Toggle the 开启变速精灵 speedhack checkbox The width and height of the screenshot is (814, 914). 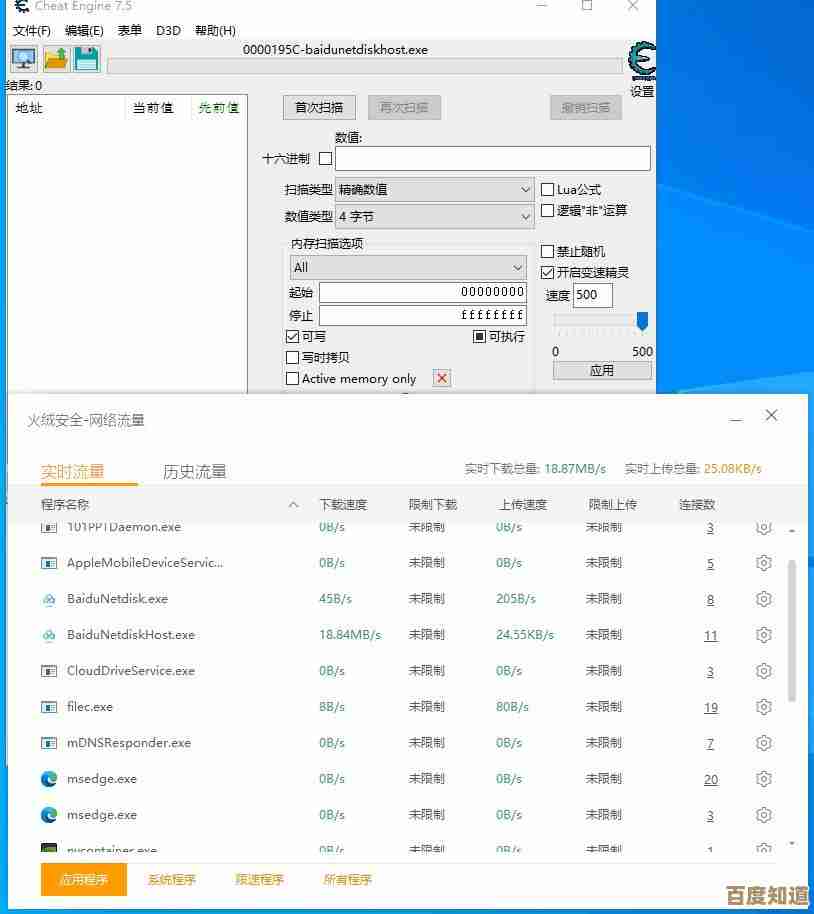point(547,272)
